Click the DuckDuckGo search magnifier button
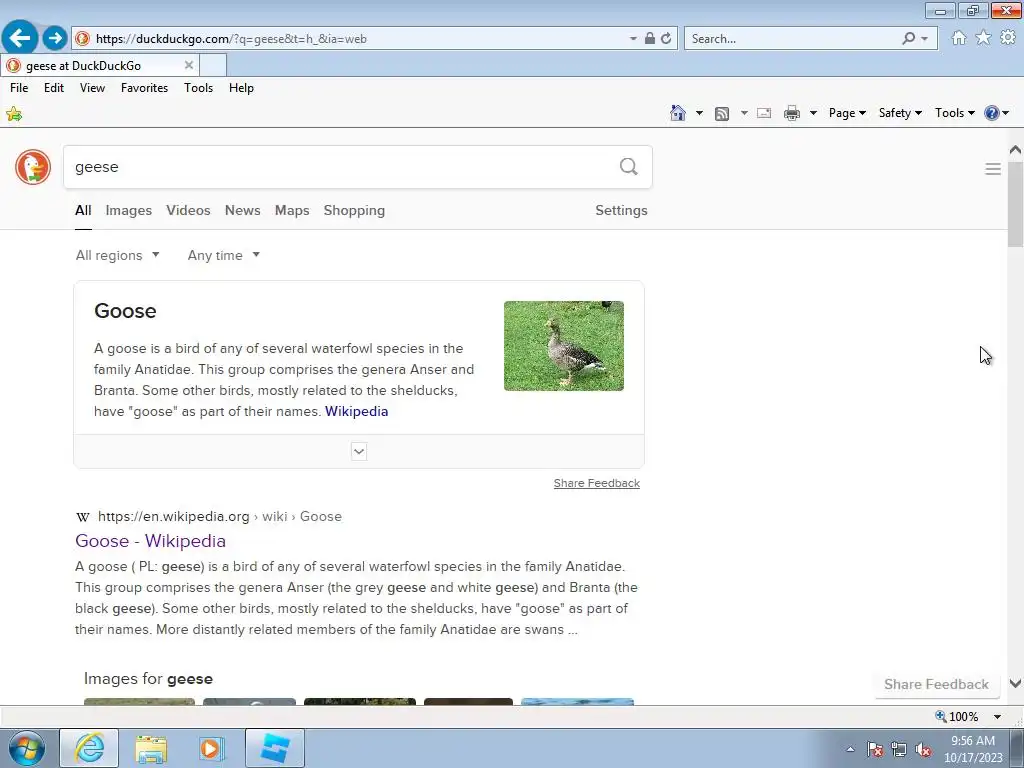Viewport: 1024px width, 768px height. tap(628, 167)
